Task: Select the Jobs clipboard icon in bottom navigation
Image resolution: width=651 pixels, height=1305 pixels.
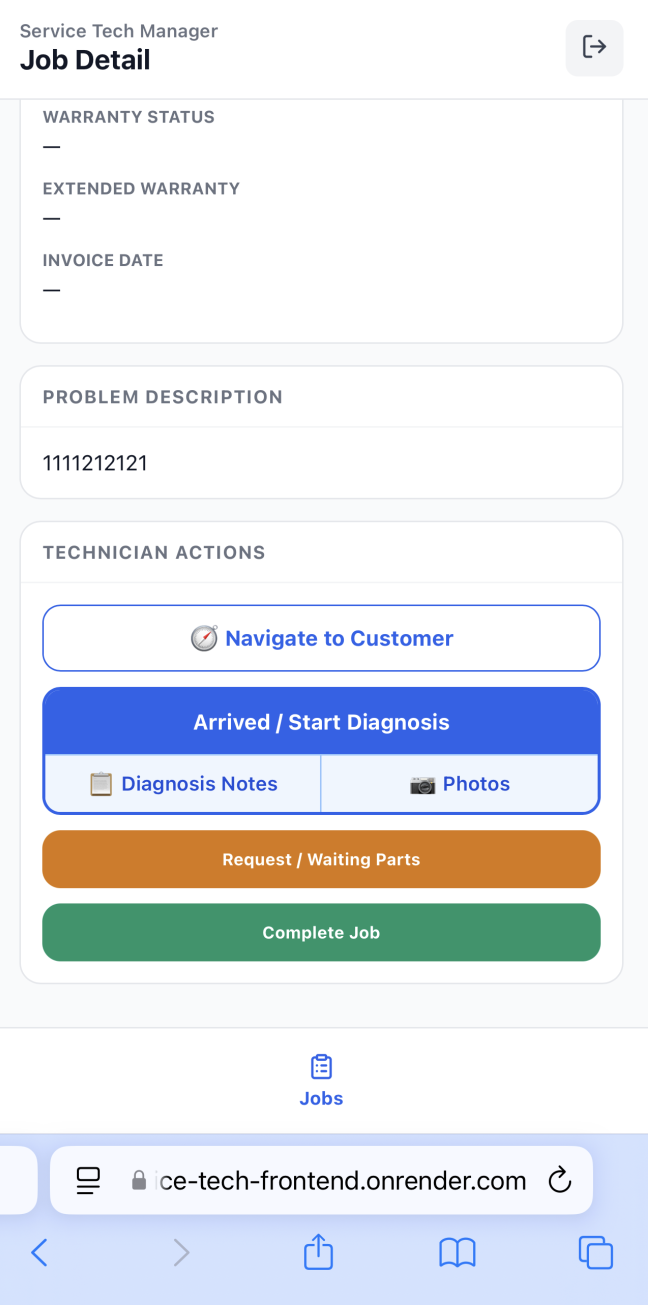Action: pos(320,1066)
